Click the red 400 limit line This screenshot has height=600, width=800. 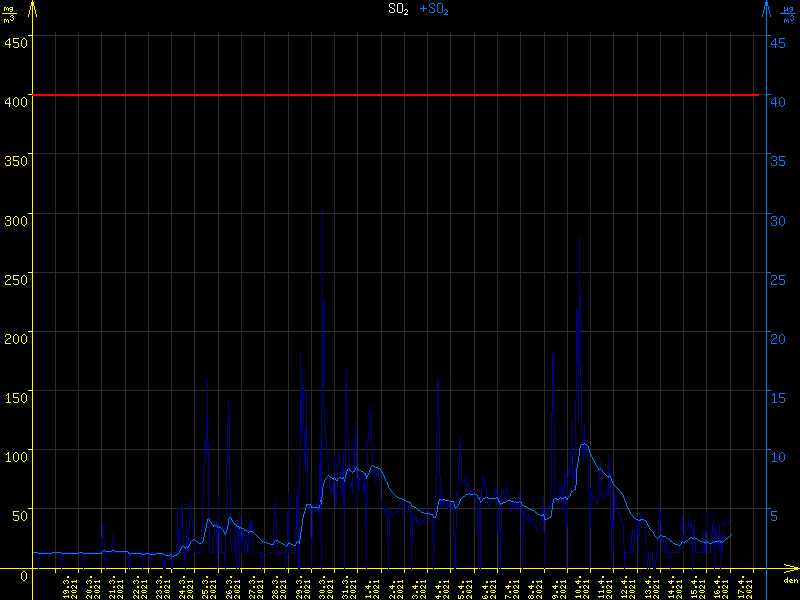tap(400, 95)
